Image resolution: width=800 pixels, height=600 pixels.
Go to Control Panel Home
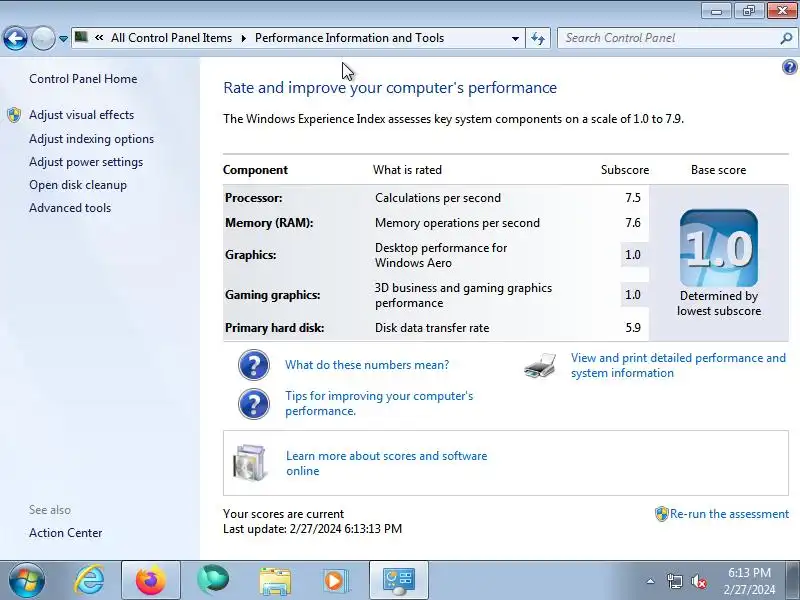click(83, 79)
